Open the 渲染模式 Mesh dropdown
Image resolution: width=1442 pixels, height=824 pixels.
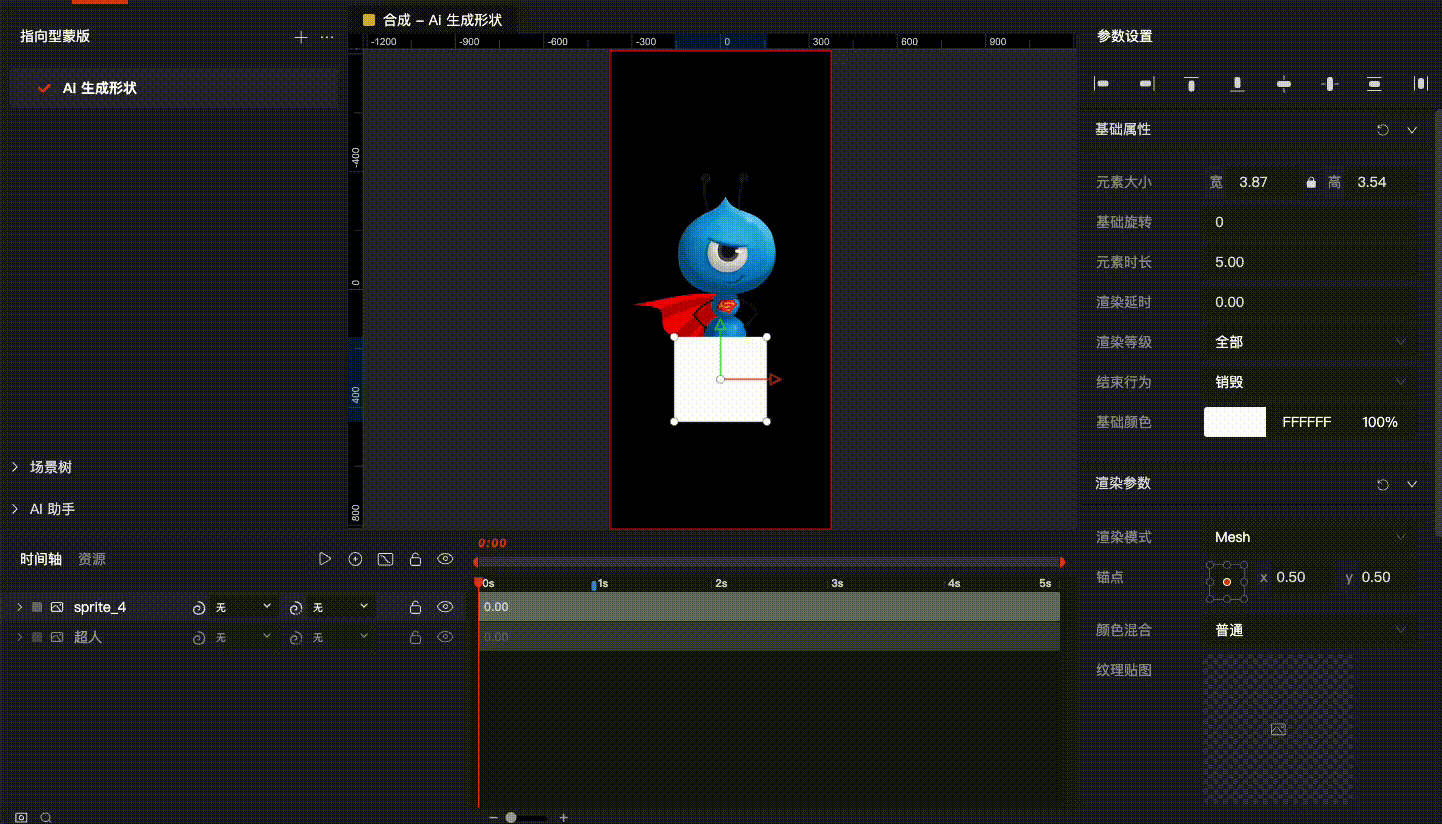[x=1310, y=537]
